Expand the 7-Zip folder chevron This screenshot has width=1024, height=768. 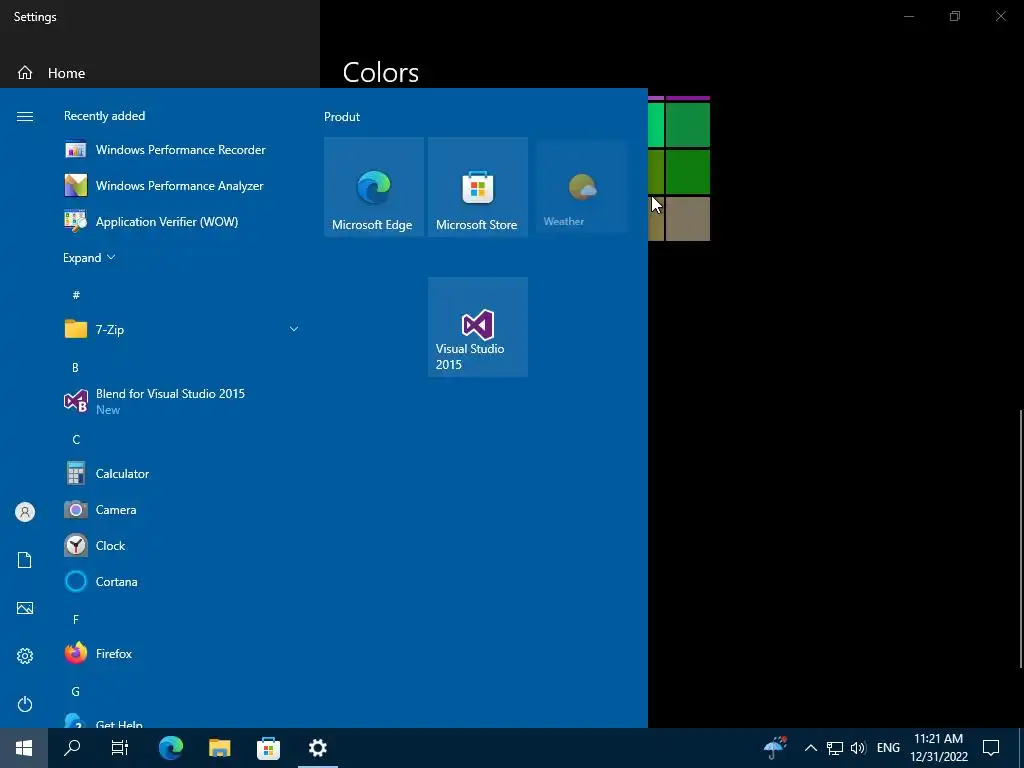294,329
